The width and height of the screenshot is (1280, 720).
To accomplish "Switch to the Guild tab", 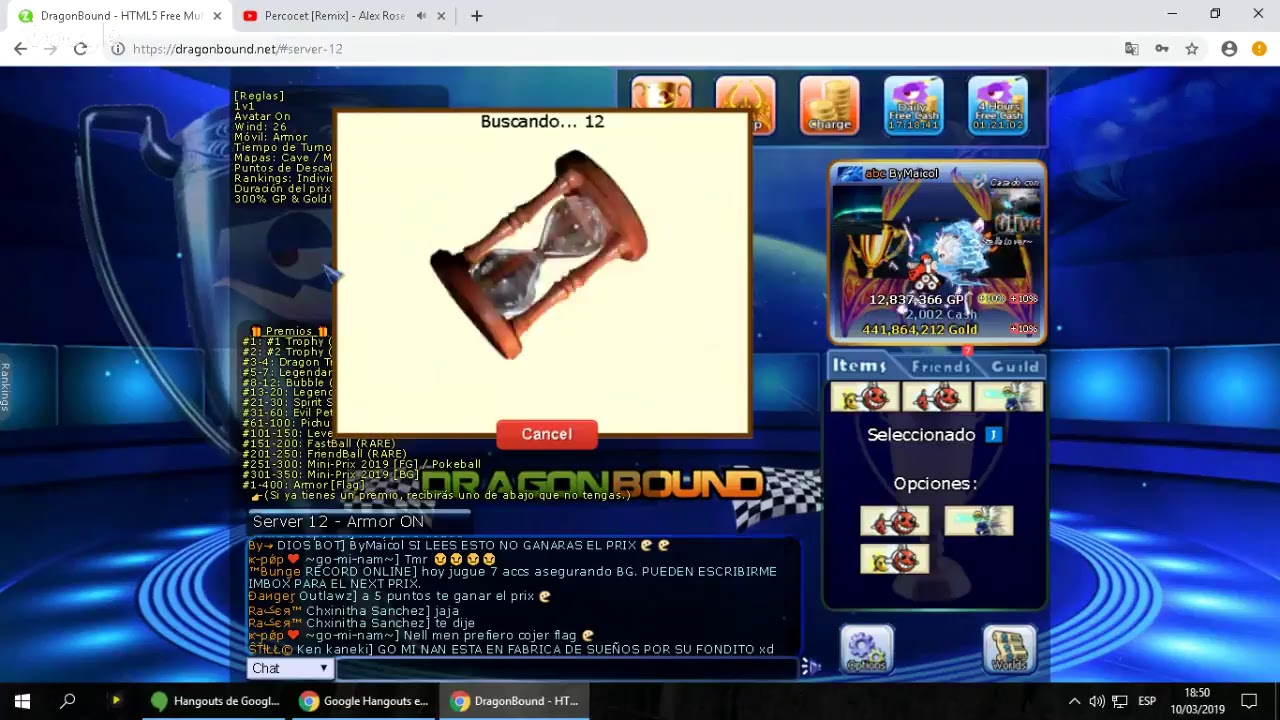I will [x=1015, y=366].
